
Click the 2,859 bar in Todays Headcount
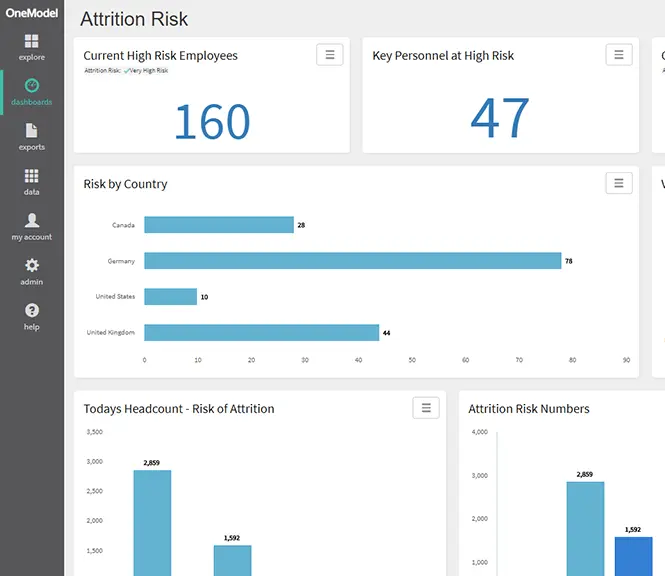[x=152, y=523]
